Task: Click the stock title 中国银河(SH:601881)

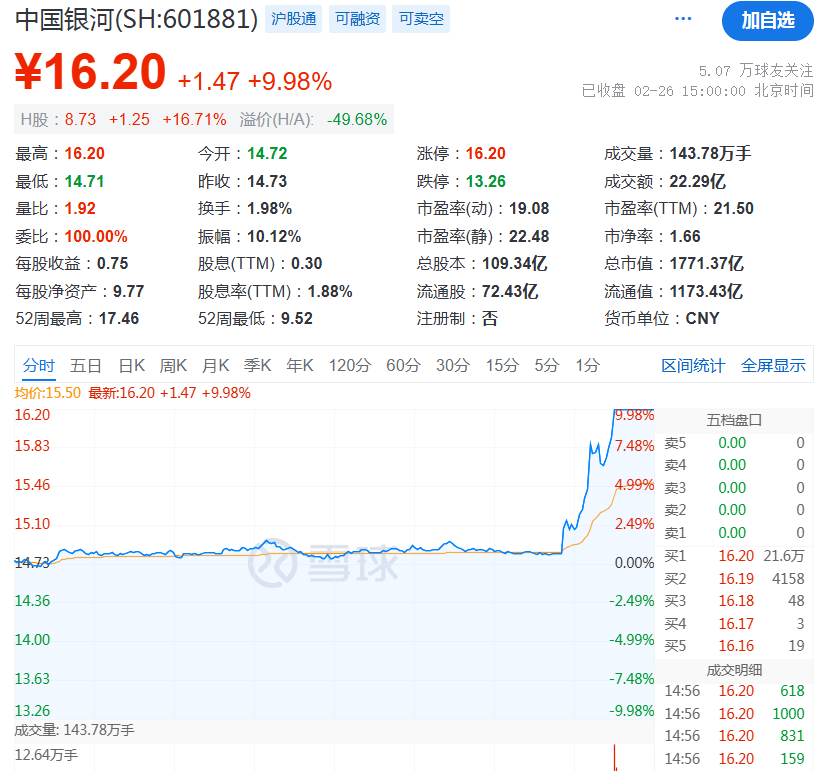Action: coord(136,20)
